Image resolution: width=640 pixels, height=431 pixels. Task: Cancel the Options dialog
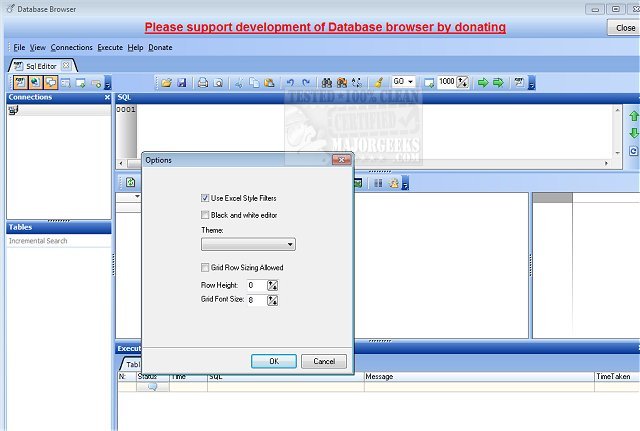[324, 361]
